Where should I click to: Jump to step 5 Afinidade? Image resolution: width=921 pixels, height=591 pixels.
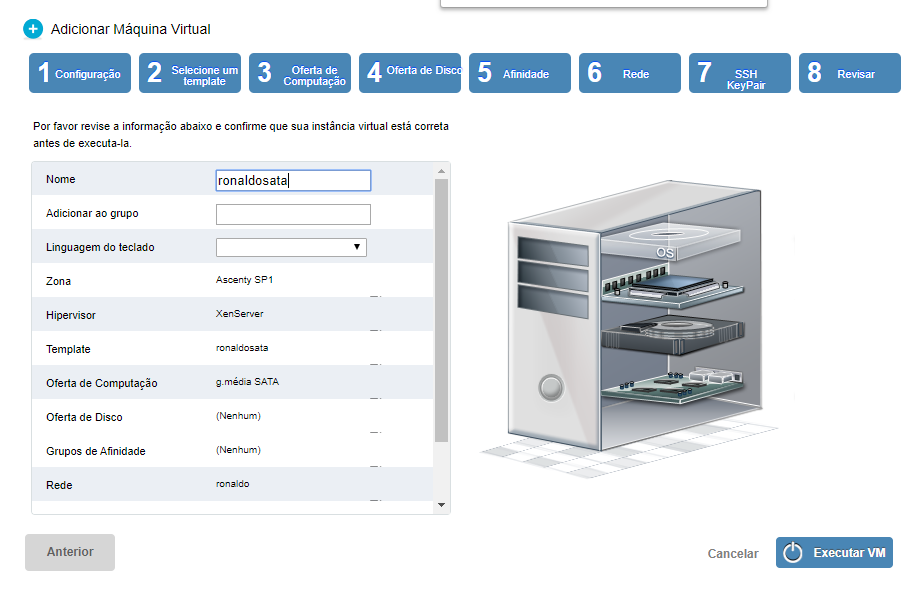520,73
